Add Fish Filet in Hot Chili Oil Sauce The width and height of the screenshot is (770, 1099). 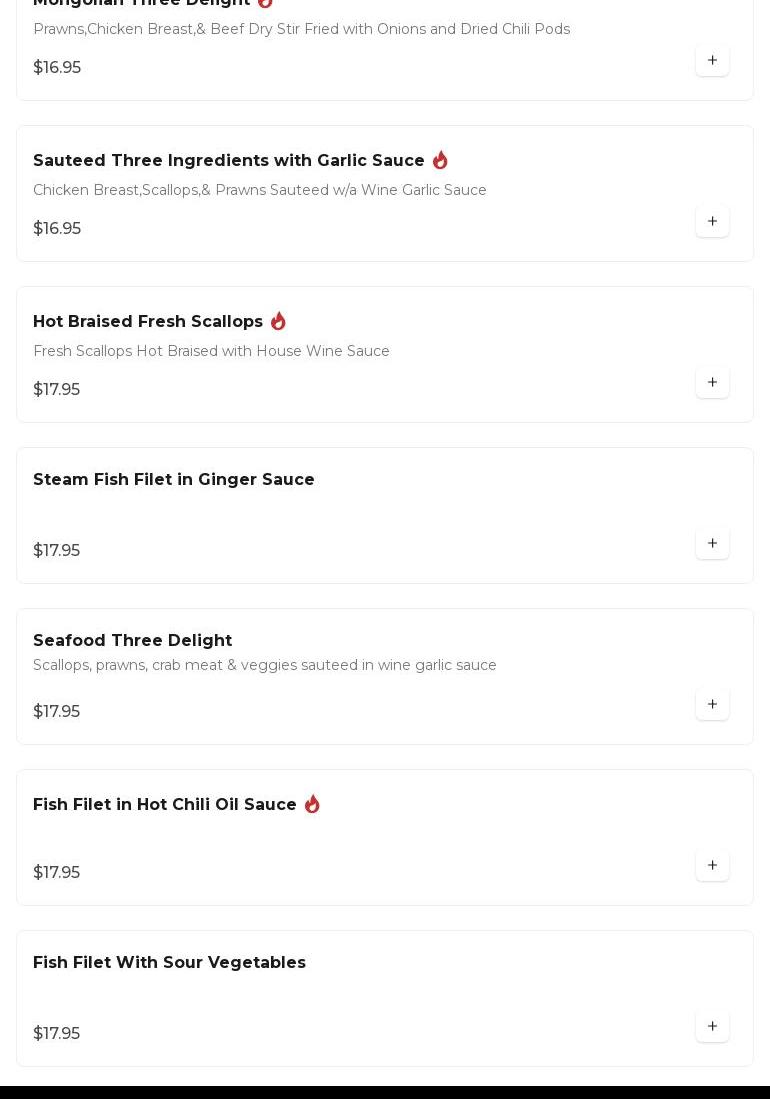pos(712,865)
